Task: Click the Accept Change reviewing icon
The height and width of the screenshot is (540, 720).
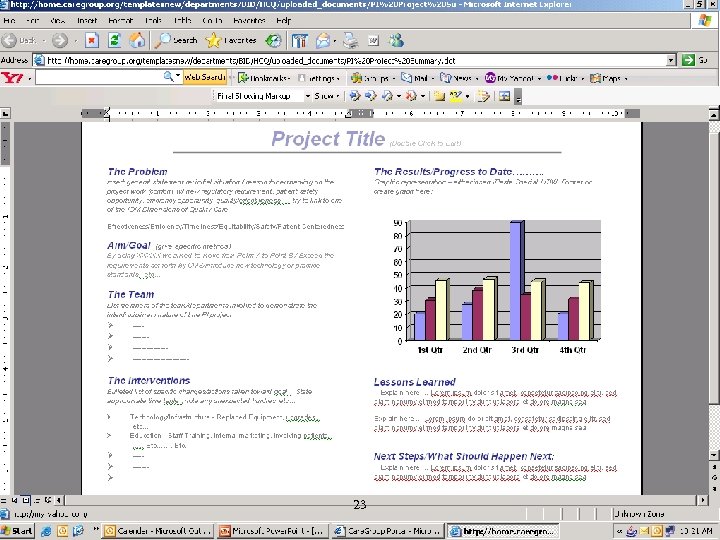Action: (388, 96)
